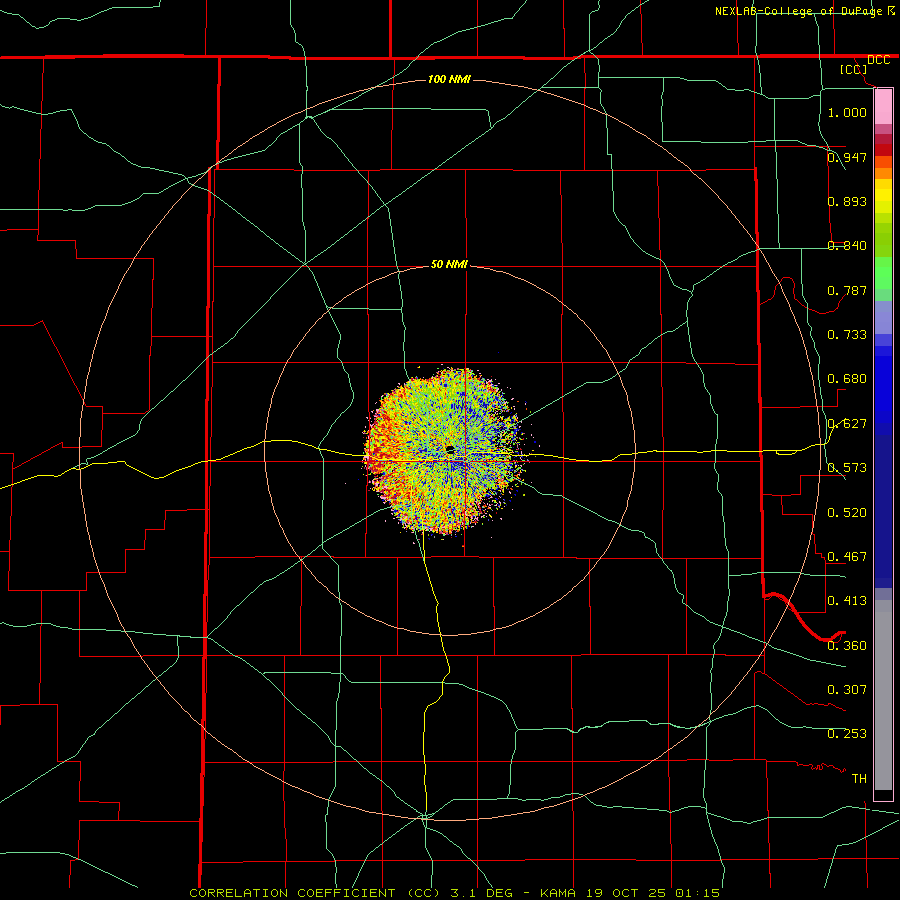
Task: Click the 0.787 legend value
Action: click(847, 290)
